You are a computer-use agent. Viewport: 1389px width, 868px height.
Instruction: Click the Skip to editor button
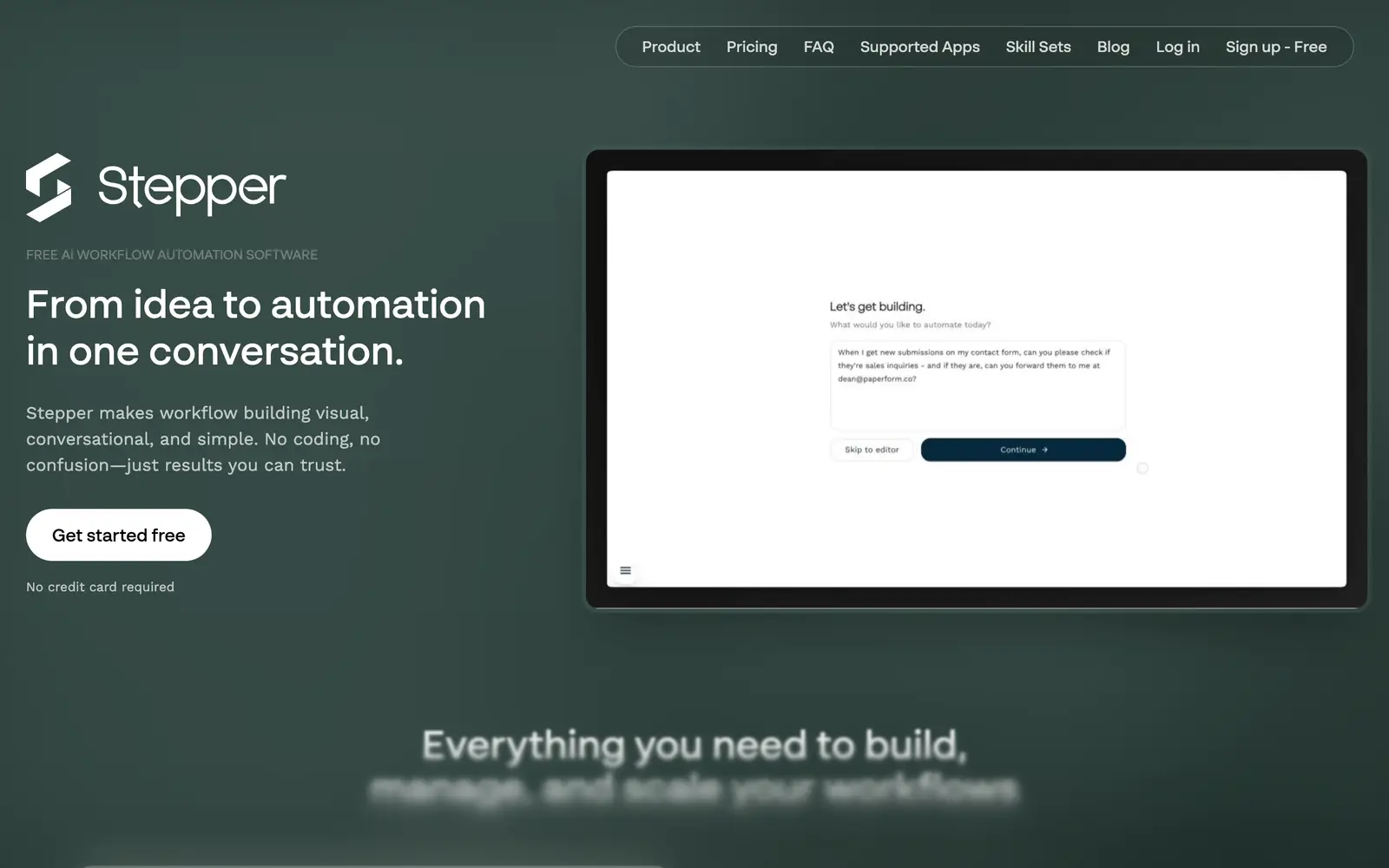pyautogui.click(x=872, y=450)
